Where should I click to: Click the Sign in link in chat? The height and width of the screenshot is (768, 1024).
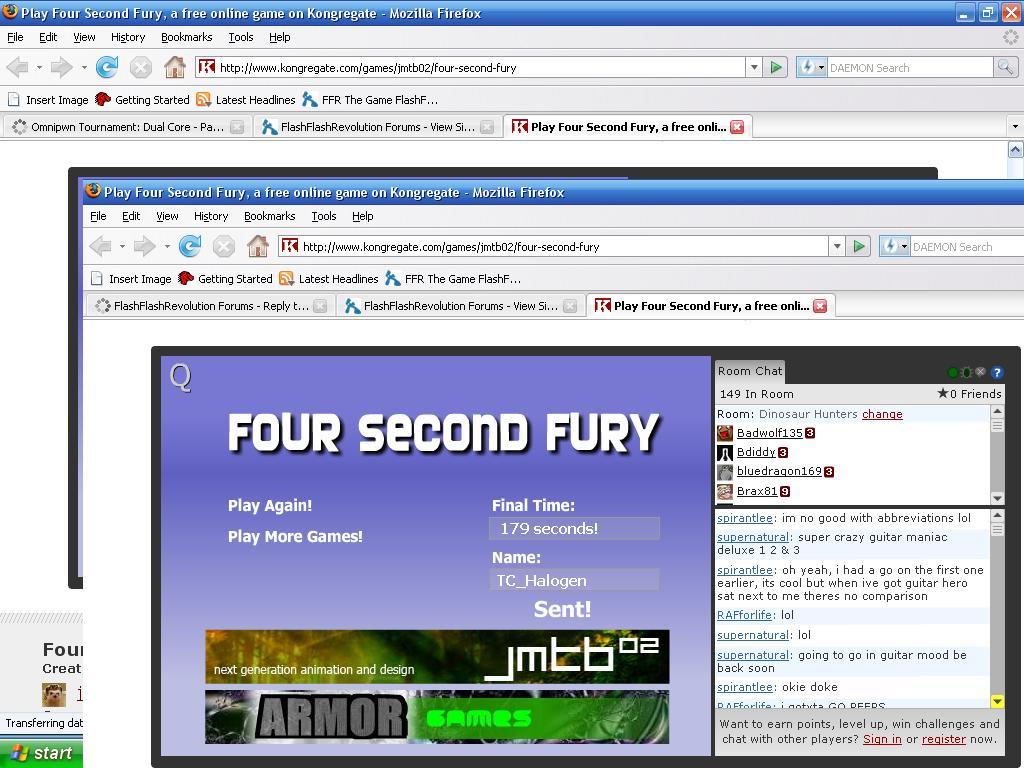(x=882, y=739)
